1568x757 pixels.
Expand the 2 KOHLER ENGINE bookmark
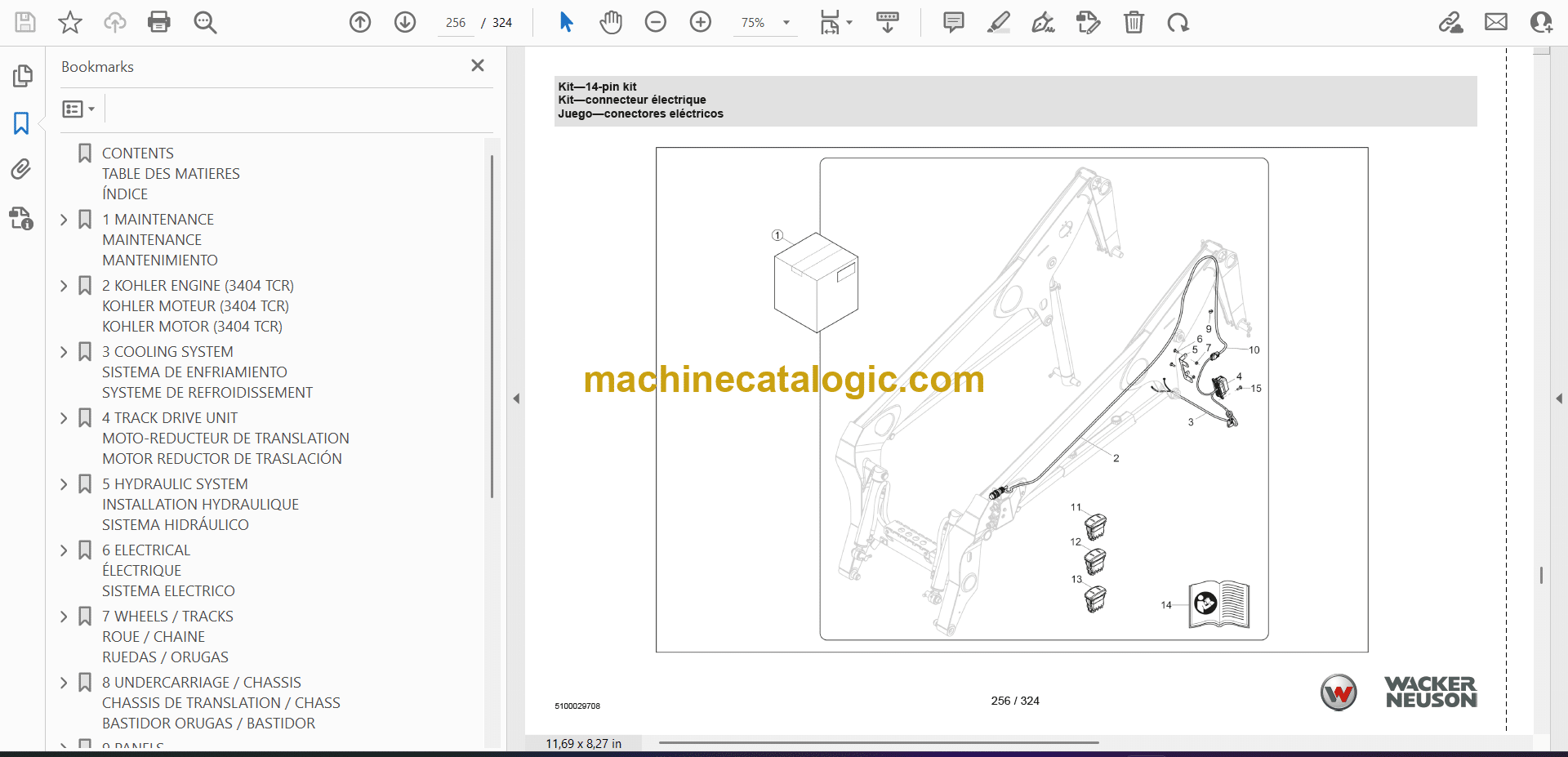[x=65, y=286]
